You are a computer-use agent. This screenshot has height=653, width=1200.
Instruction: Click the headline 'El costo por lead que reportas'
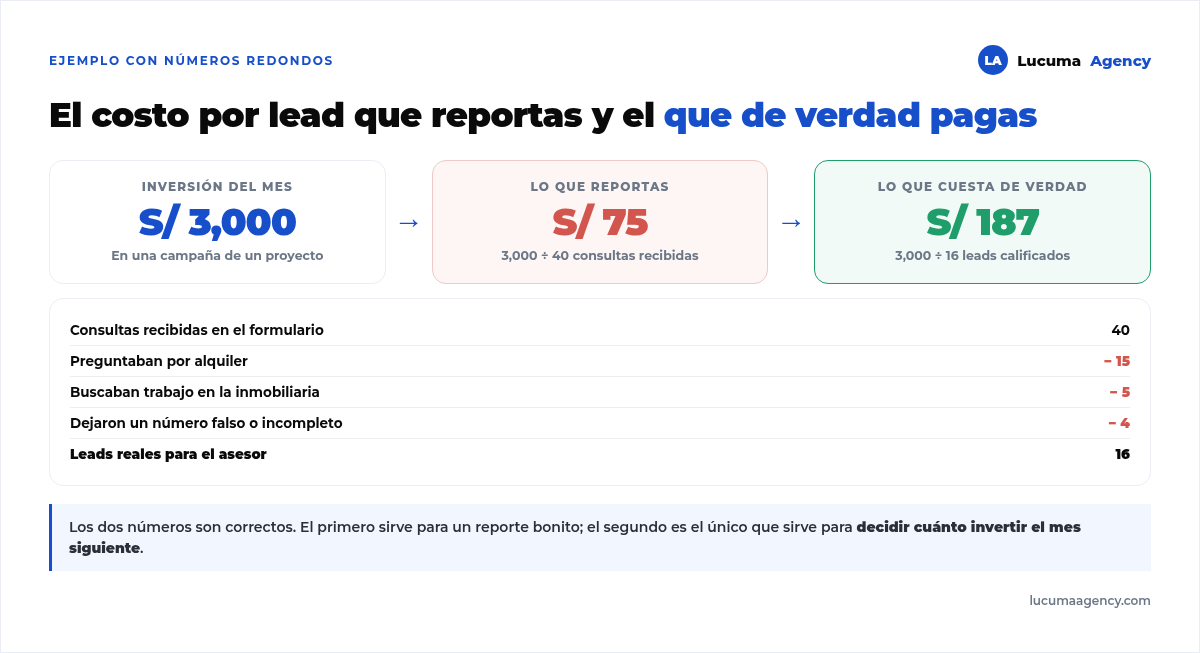pyautogui.click(x=316, y=116)
